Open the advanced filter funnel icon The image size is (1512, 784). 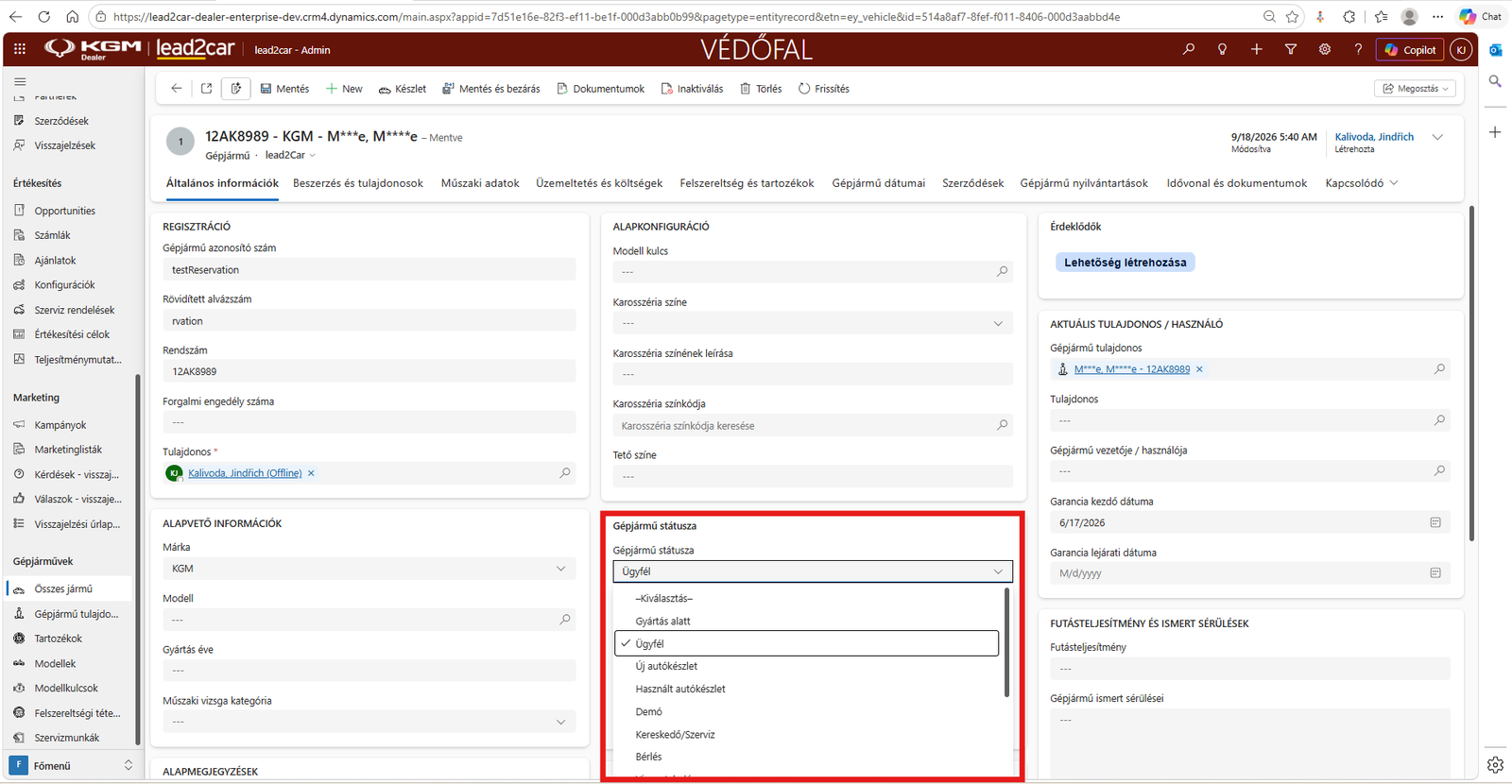(1290, 49)
